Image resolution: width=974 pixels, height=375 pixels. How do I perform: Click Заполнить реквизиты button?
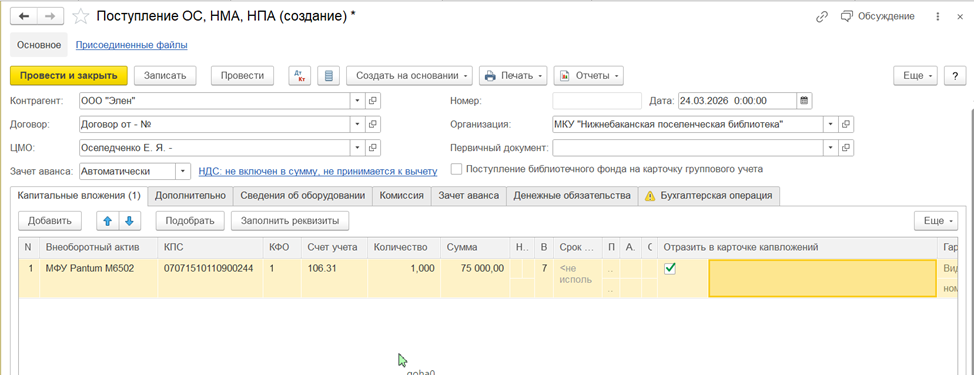[290, 220]
